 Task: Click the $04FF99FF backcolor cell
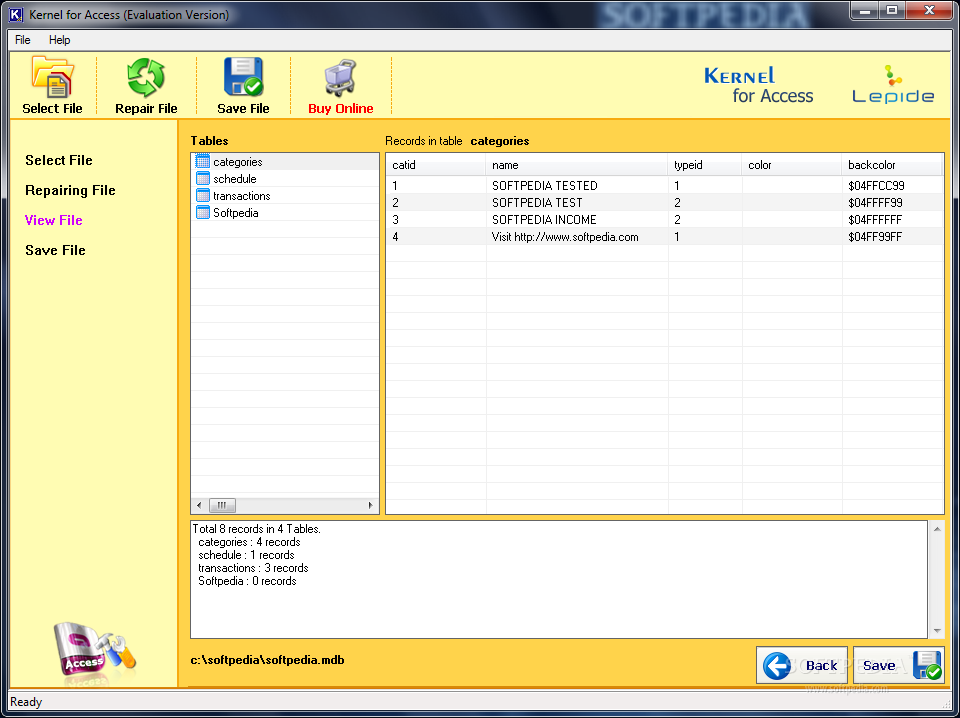point(892,237)
